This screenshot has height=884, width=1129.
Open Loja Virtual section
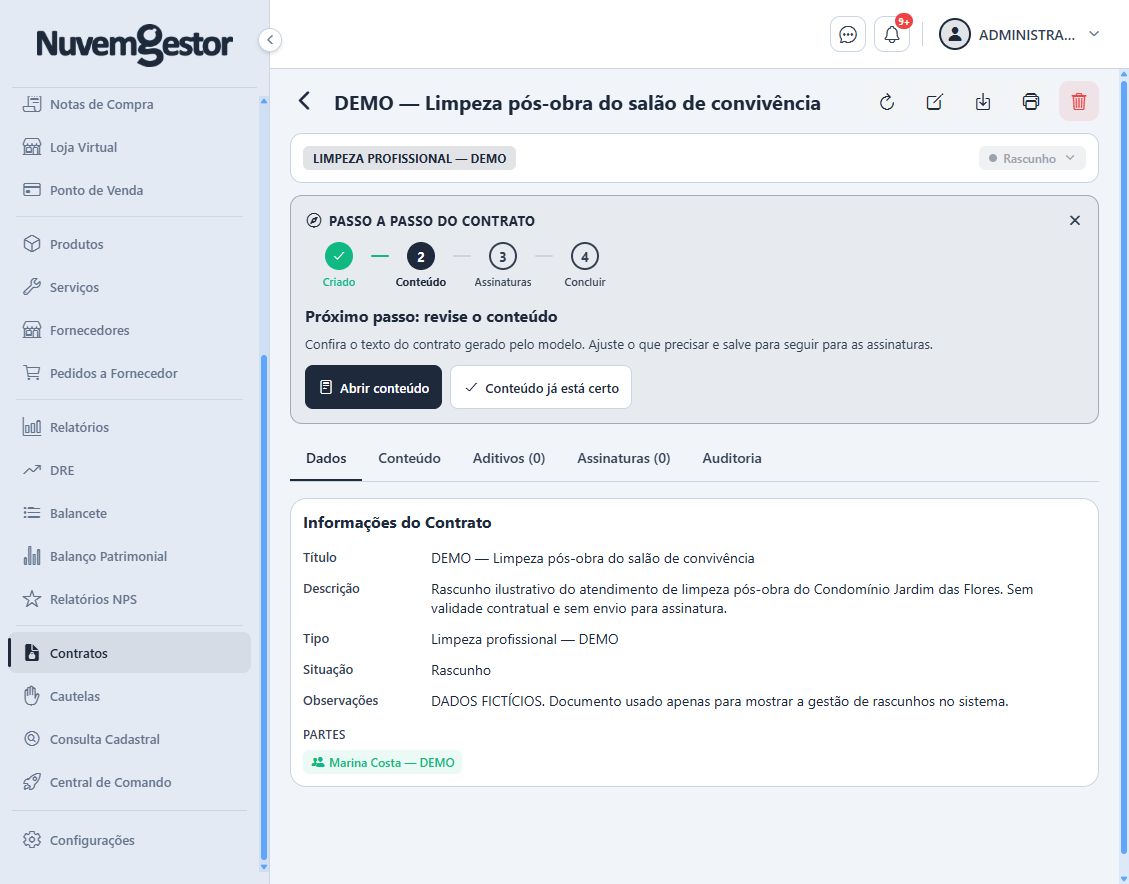pyautogui.click(x=130, y=148)
